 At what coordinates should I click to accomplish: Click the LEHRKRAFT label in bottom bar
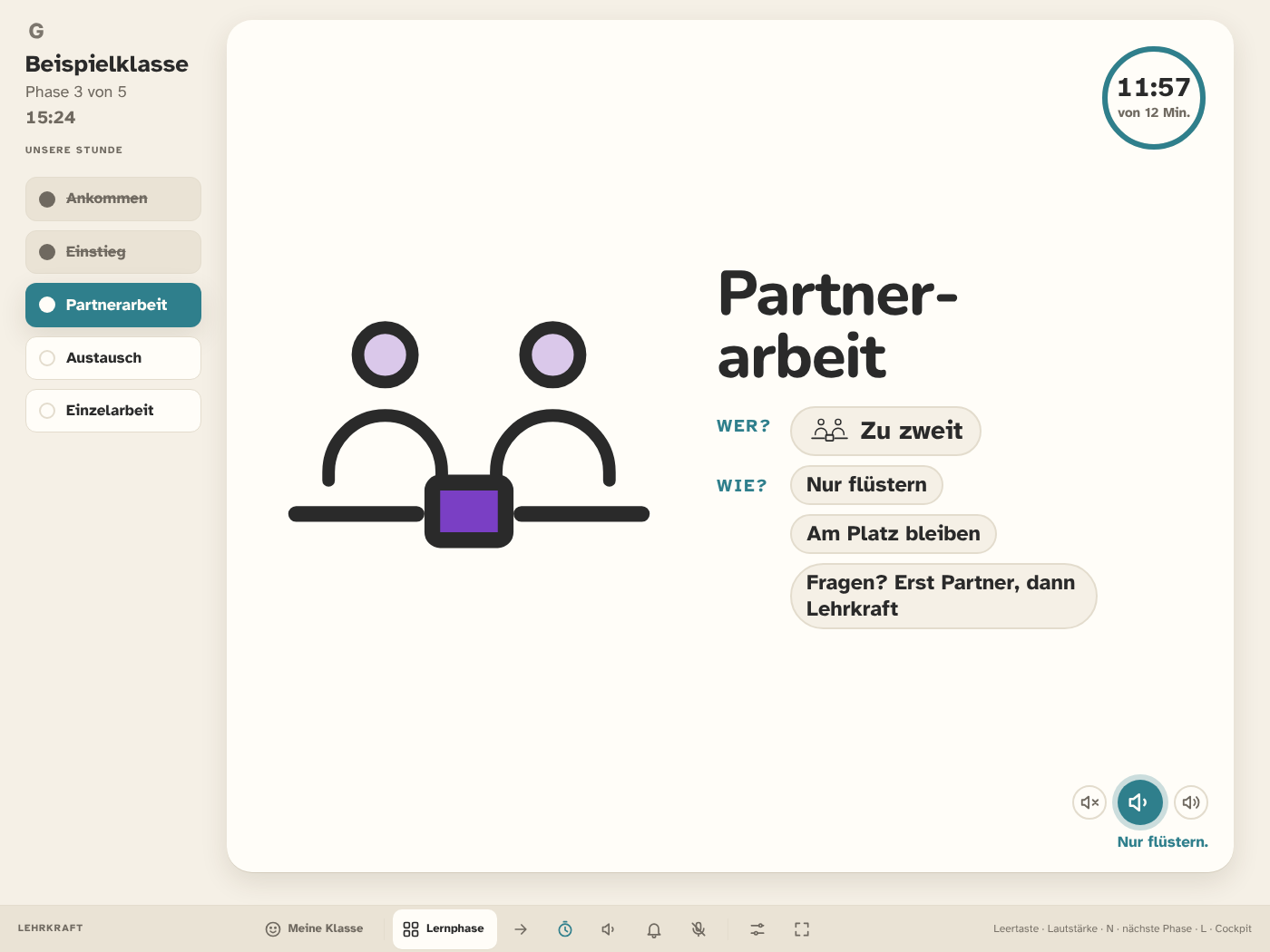point(51,928)
